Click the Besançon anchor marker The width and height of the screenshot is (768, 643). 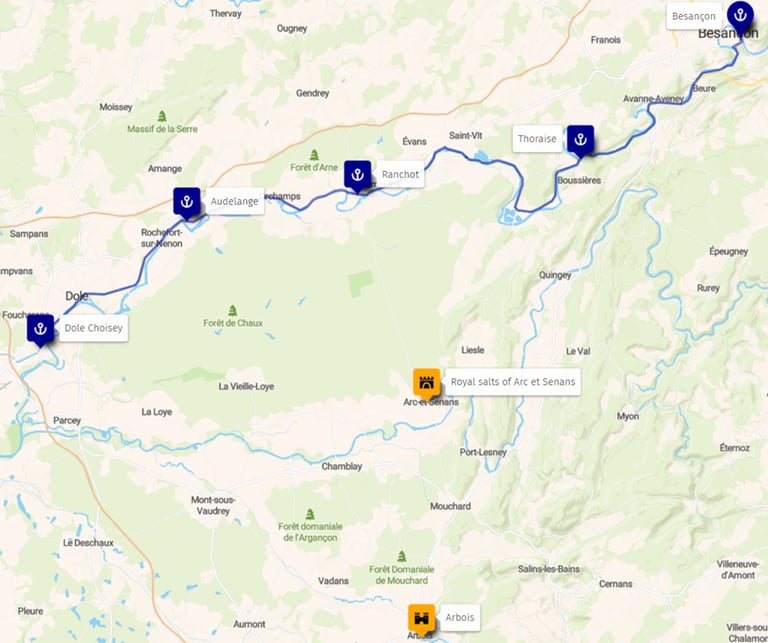click(740, 16)
